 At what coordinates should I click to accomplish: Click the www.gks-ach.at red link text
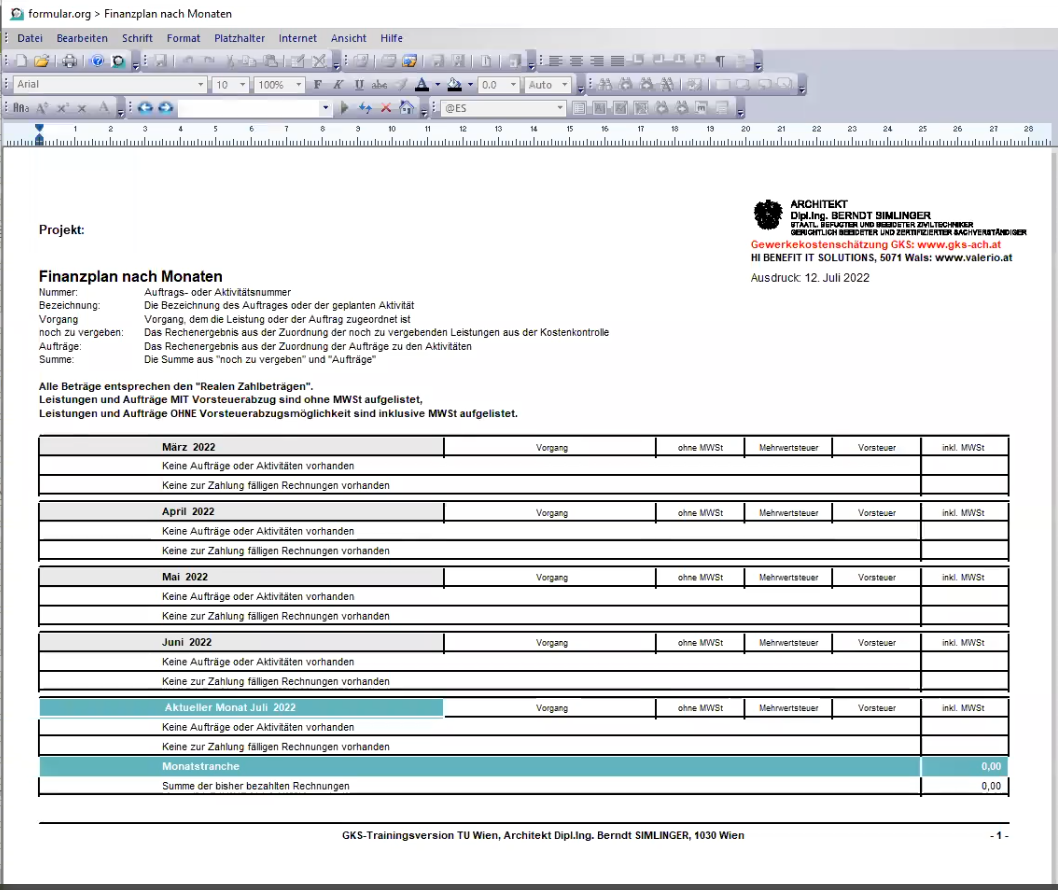tap(959, 244)
